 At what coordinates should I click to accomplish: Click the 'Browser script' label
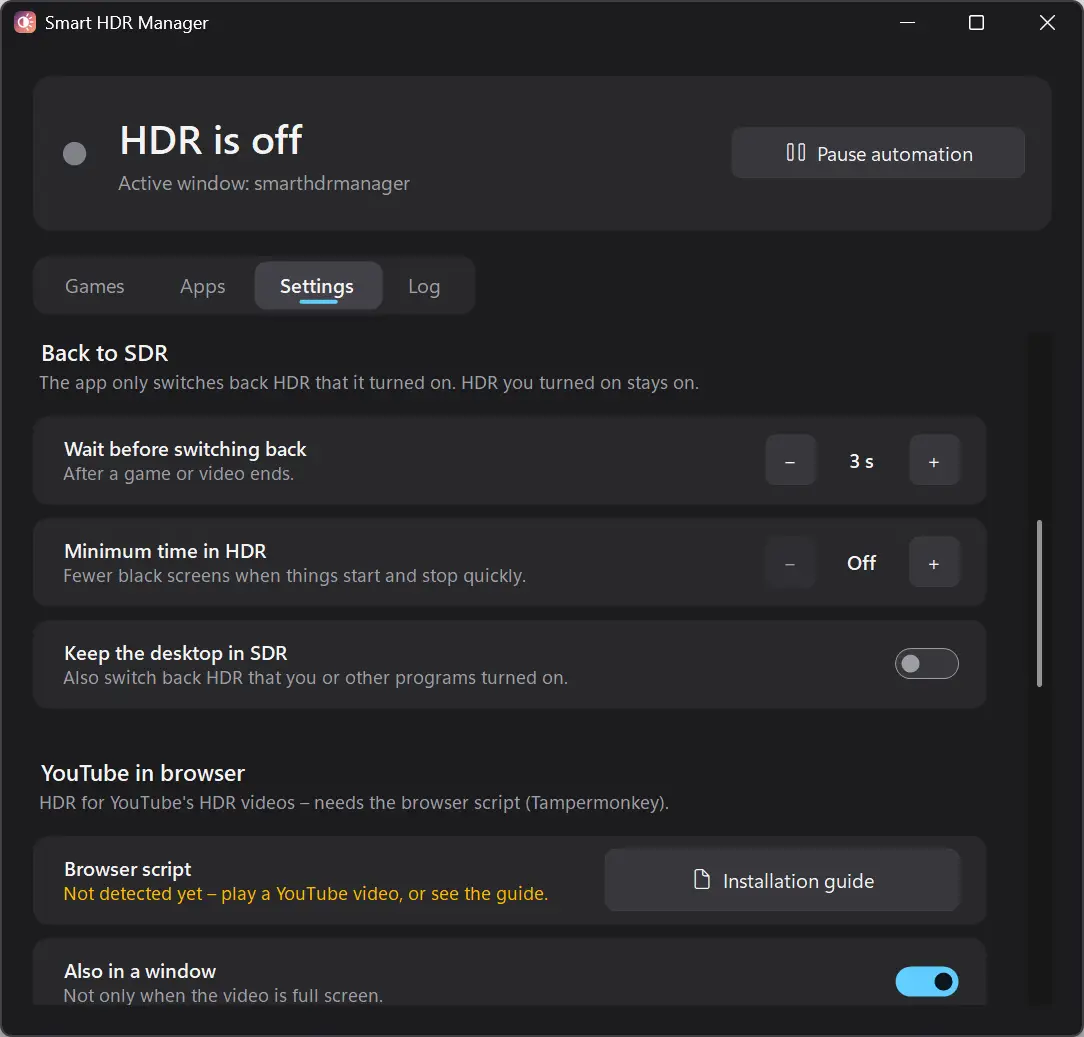(128, 869)
